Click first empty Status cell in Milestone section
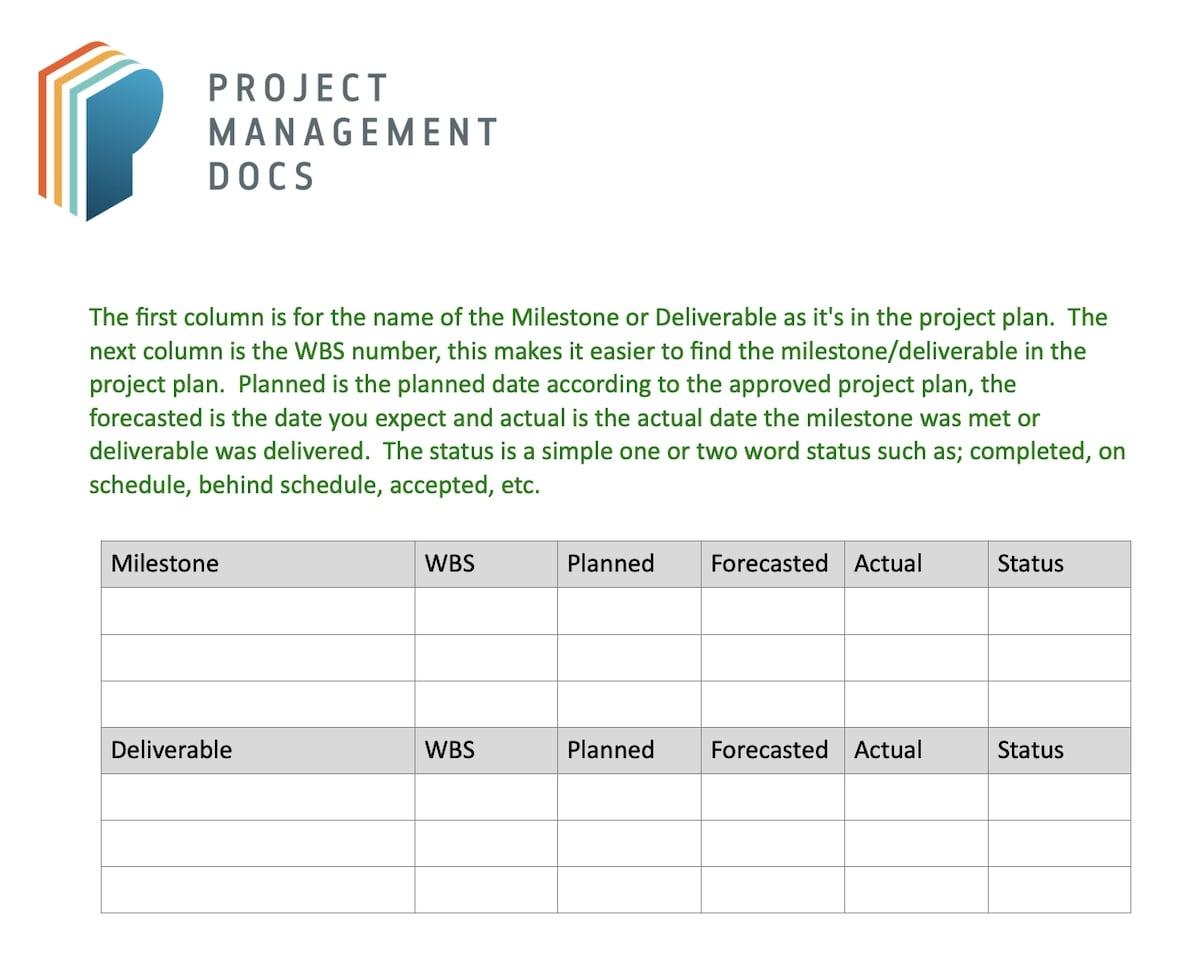Image resolution: width=1200 pixels, height=958 pixels. click(1059, 611)
